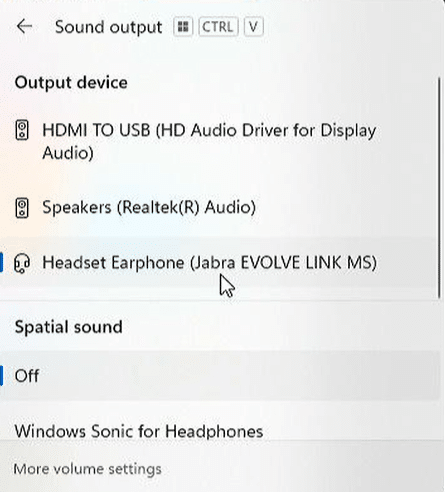Click the output device list scrollbar
This screenshot has width=445, height=492.
pyautogui.click(x=439, y=188)
